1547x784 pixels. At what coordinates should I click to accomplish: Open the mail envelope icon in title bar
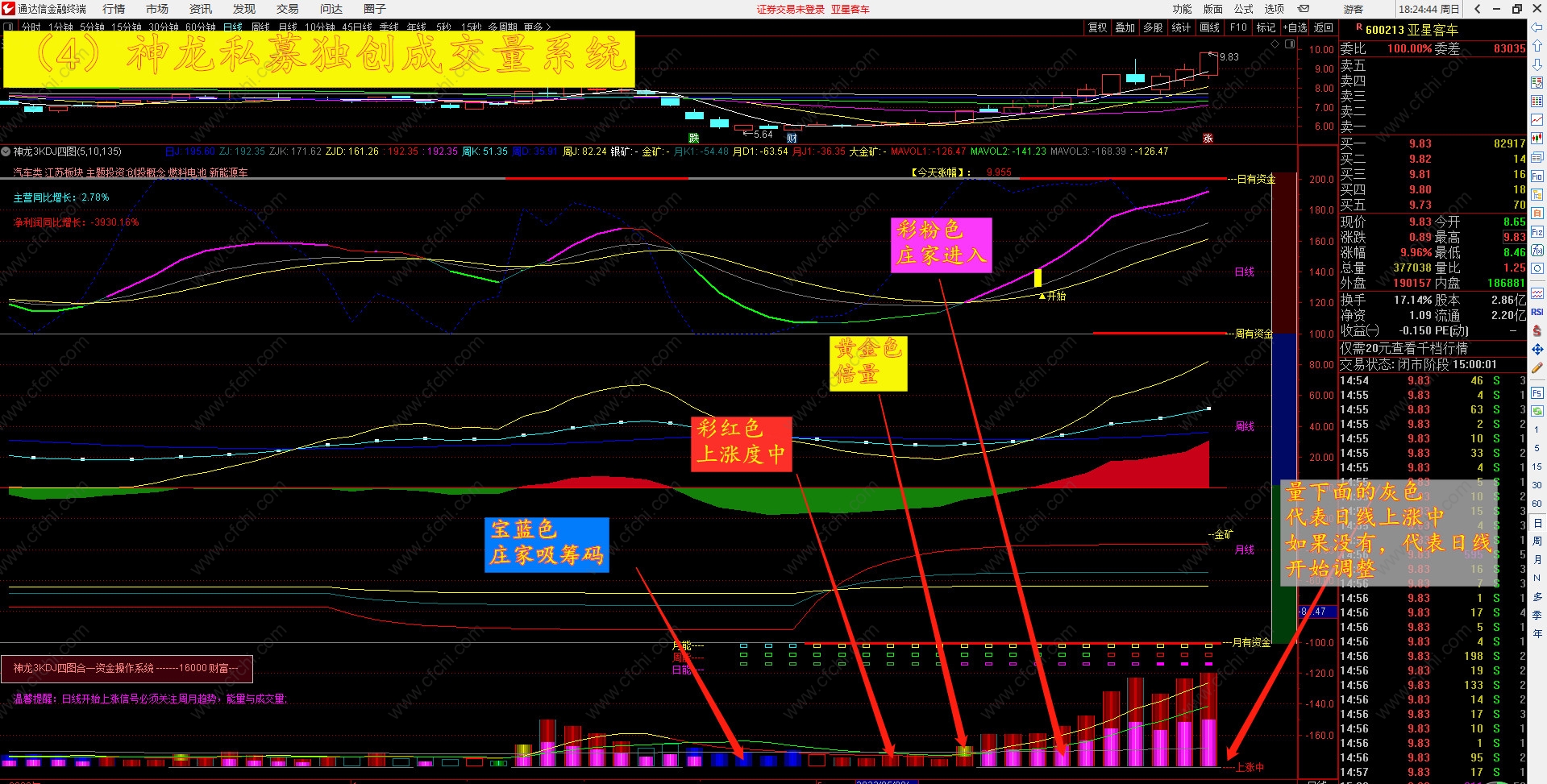coord(1303,9)
